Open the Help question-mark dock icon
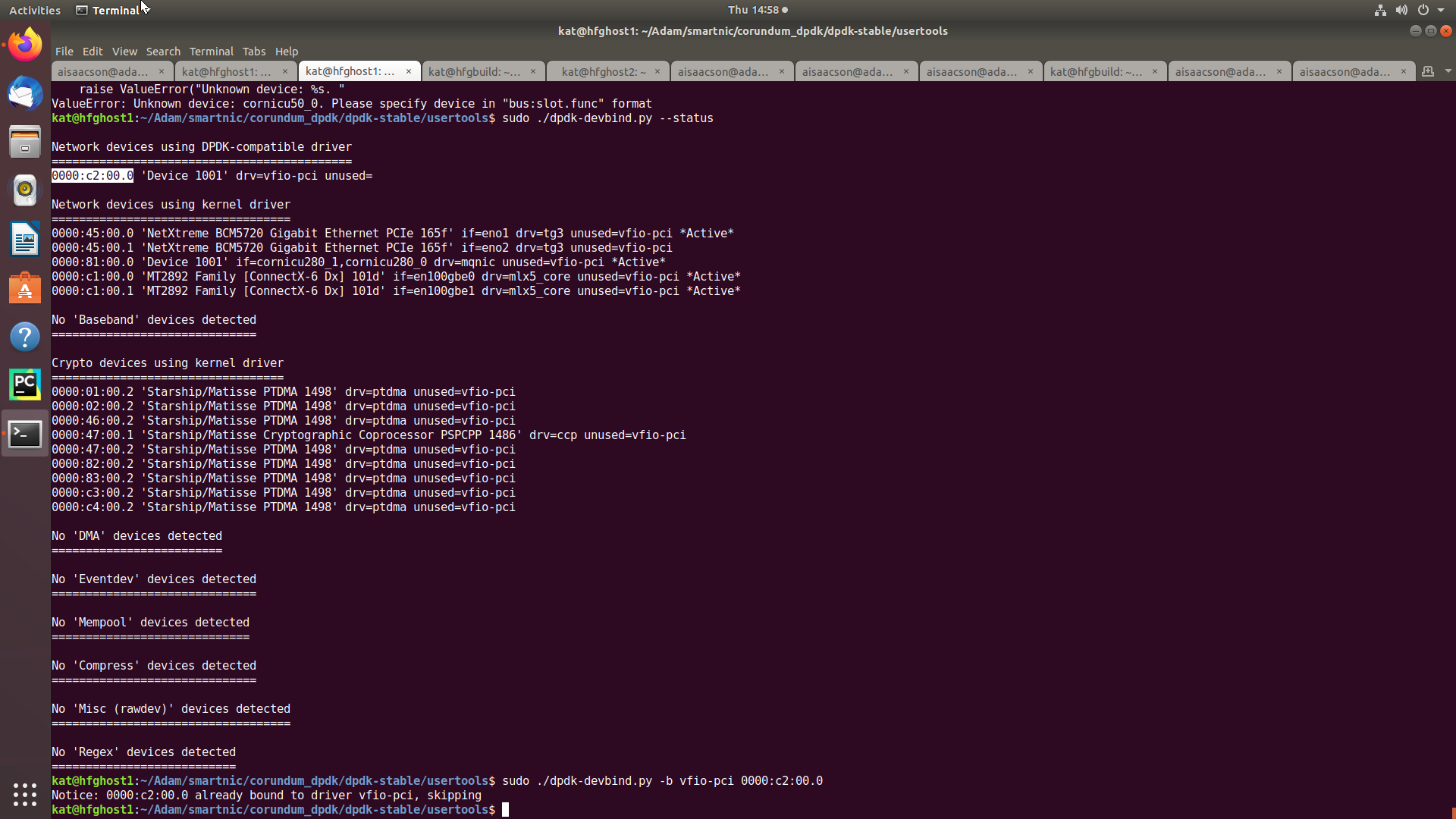The image size is (1456, 819). [x=25, y=337]
